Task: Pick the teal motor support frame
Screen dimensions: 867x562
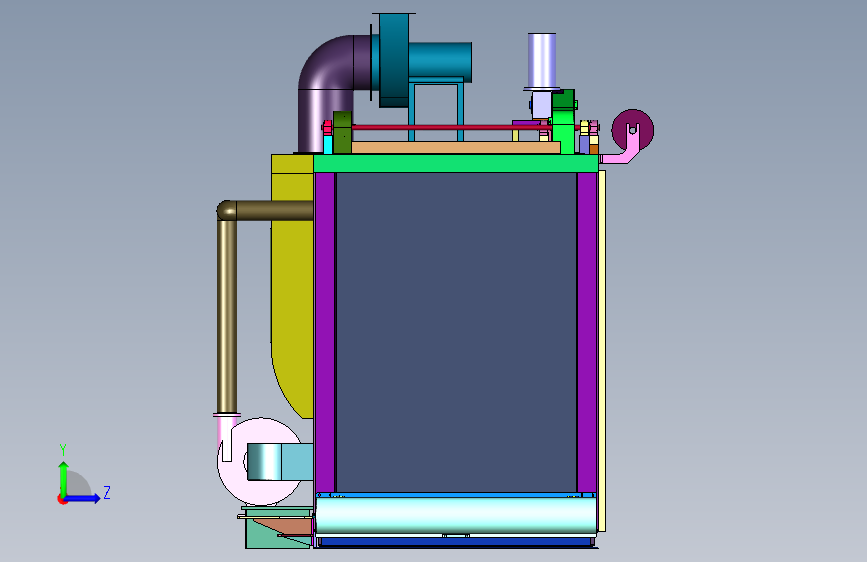Action: (x=436, y=111)
